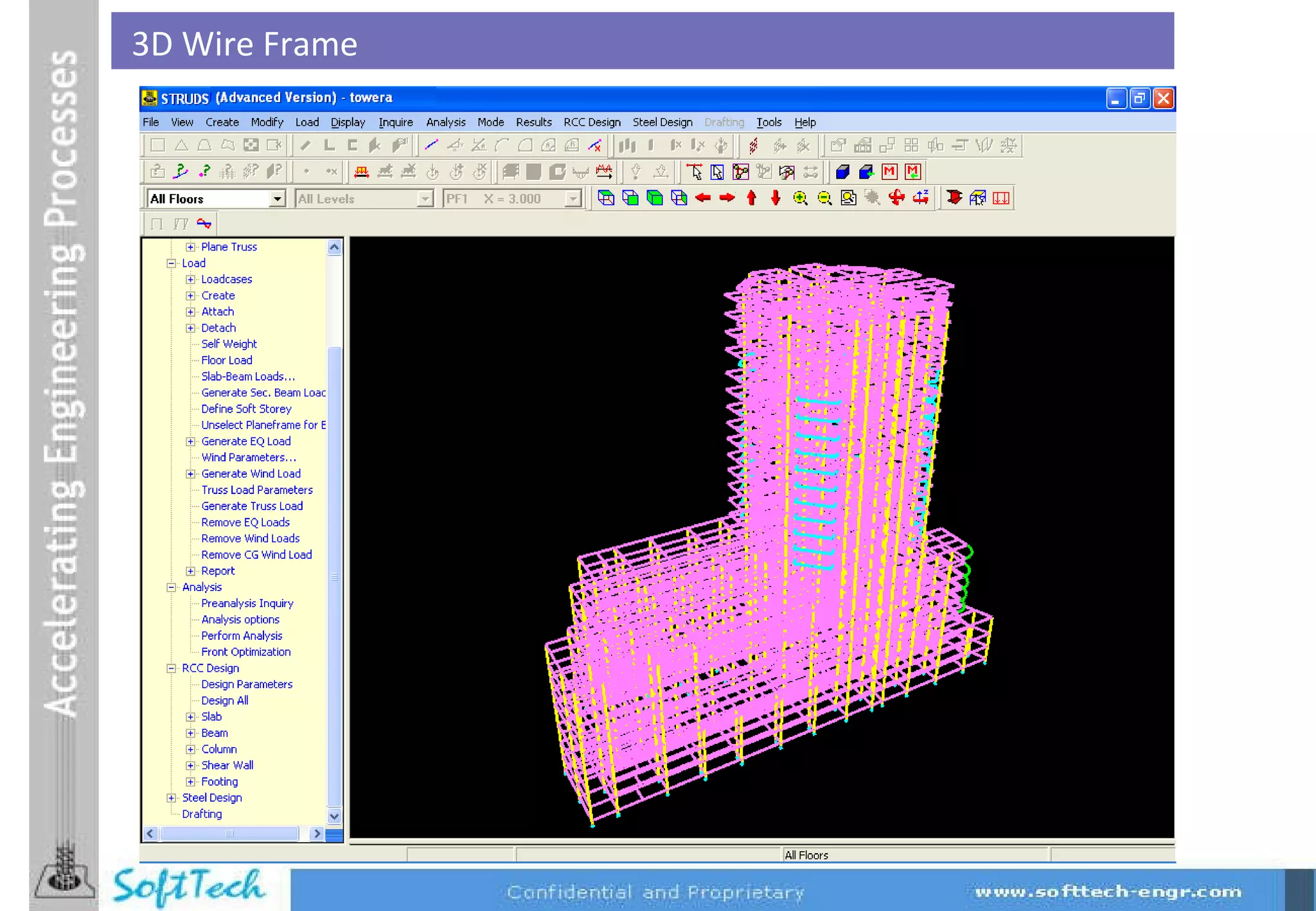Click the inquire node question mark icon
This screenshot has height=911, width=1316.
[x=205, y=172]
